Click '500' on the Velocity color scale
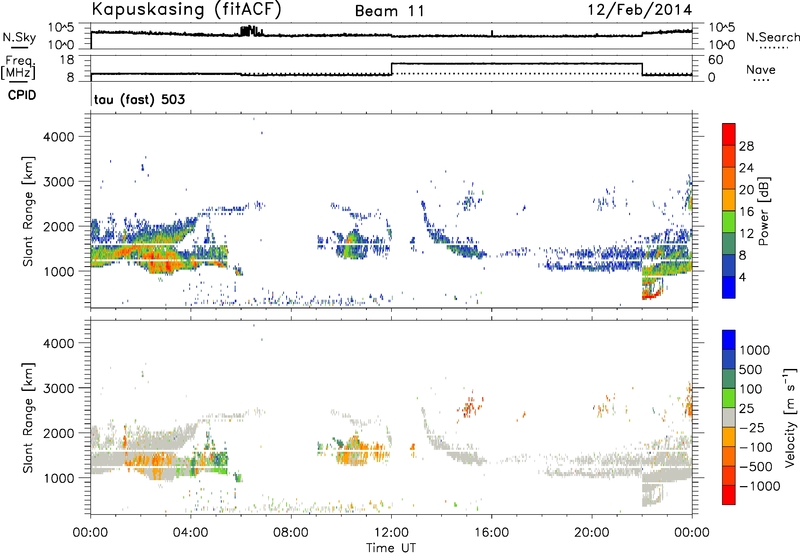 pyautogui.click(x=751, y=369)
